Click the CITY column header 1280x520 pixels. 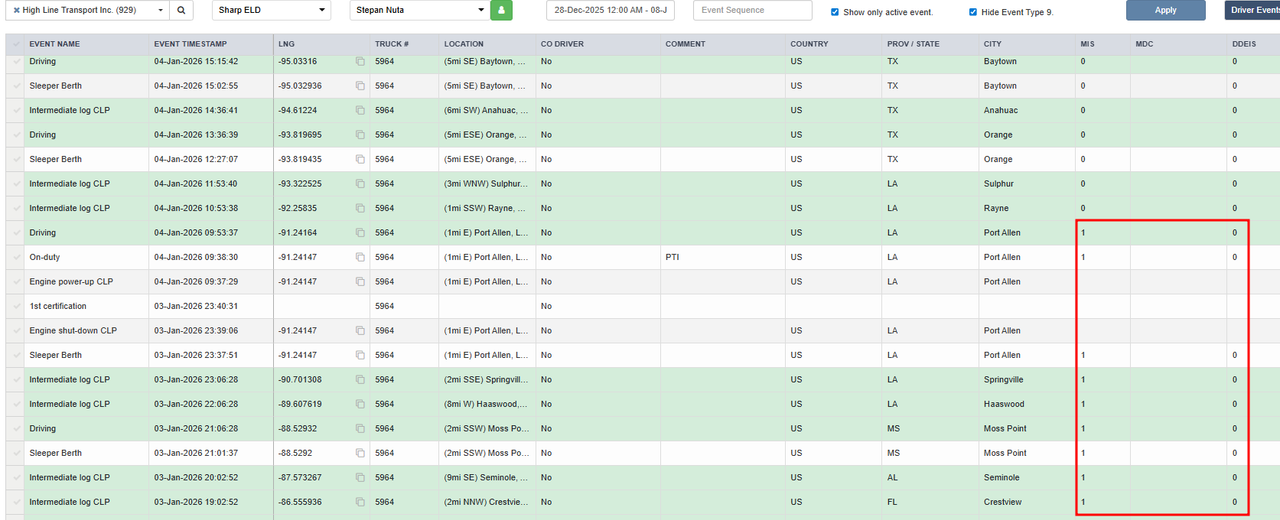(1027, 44)
